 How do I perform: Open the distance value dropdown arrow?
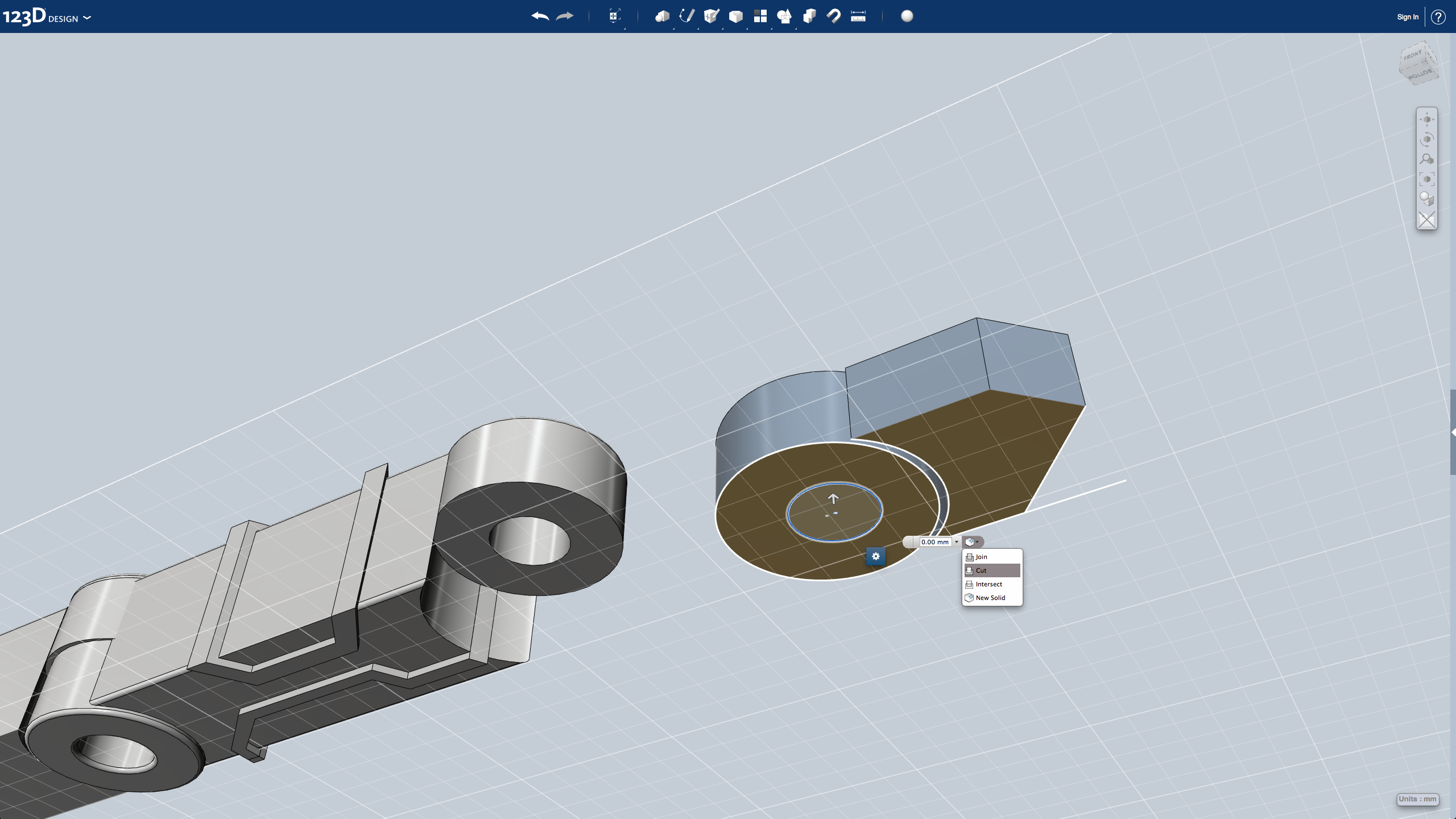pos(956,542)
